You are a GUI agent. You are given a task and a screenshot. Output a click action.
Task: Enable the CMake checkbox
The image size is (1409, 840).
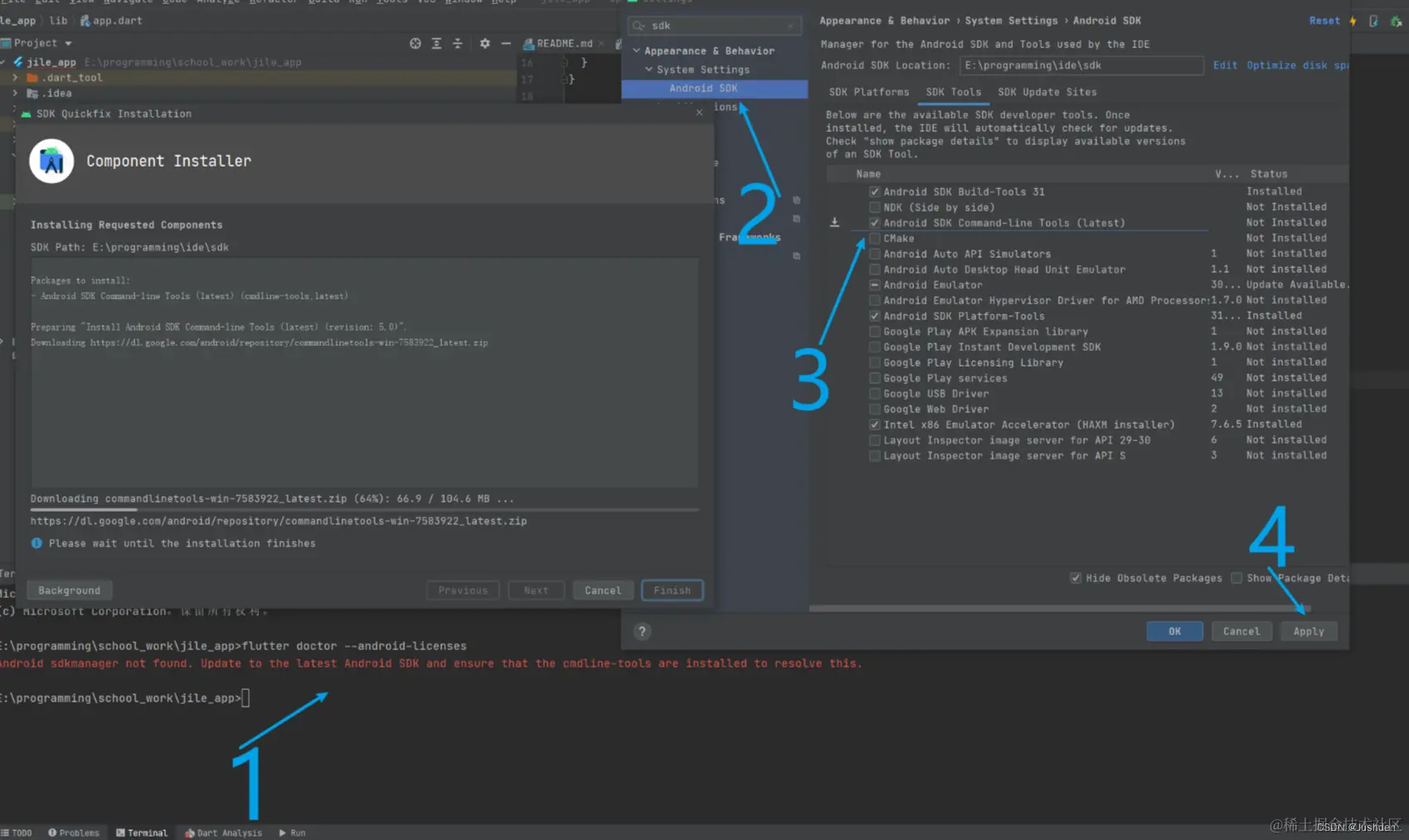click(x=874, y=239)
